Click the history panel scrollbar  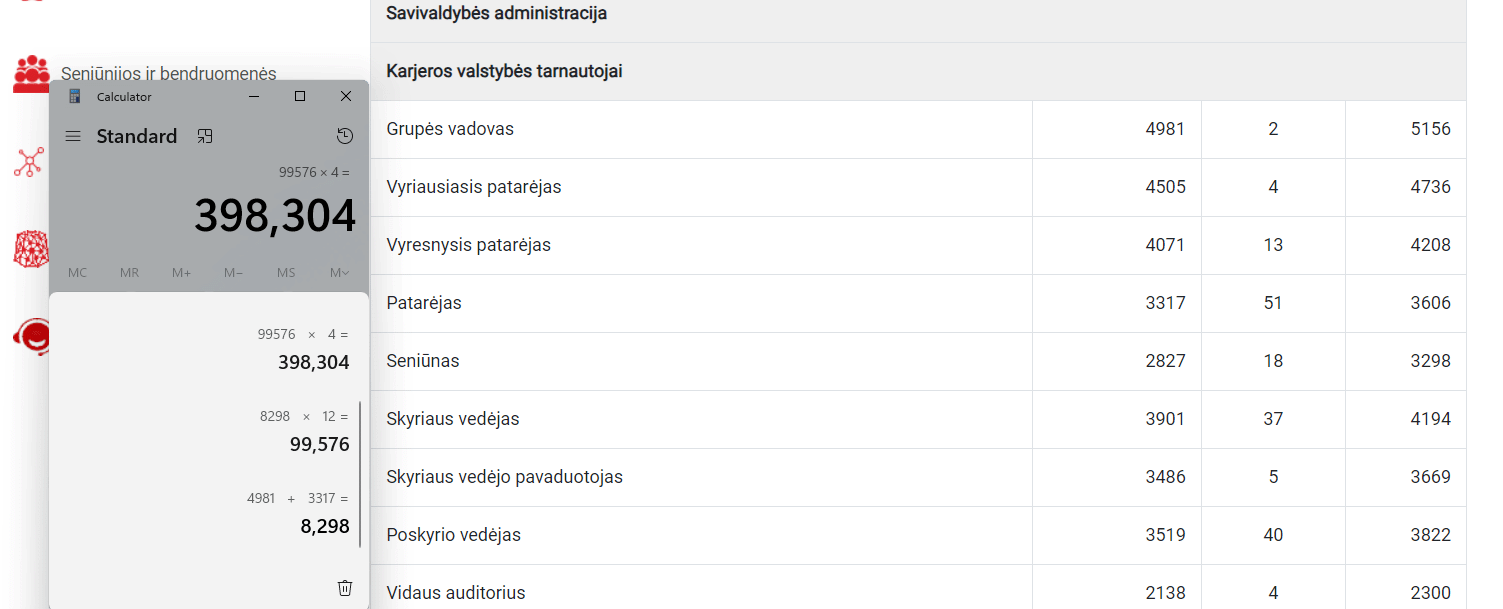point(360,474)
